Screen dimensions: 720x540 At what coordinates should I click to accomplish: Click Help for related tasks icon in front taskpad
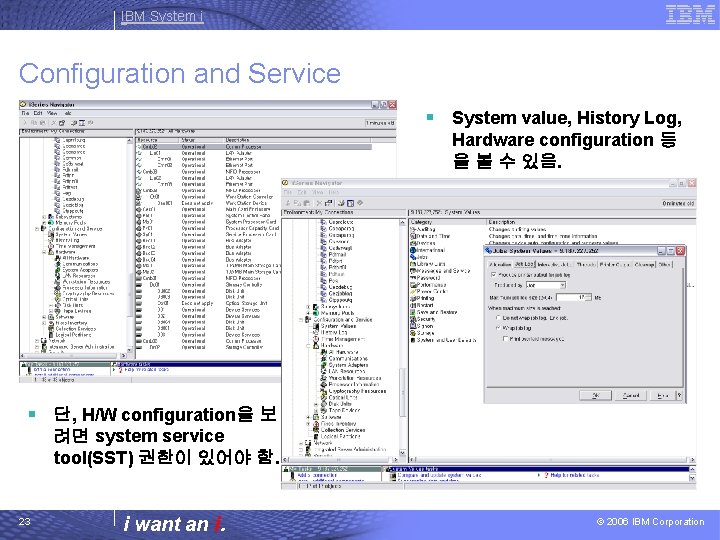[x=546, y=475]
